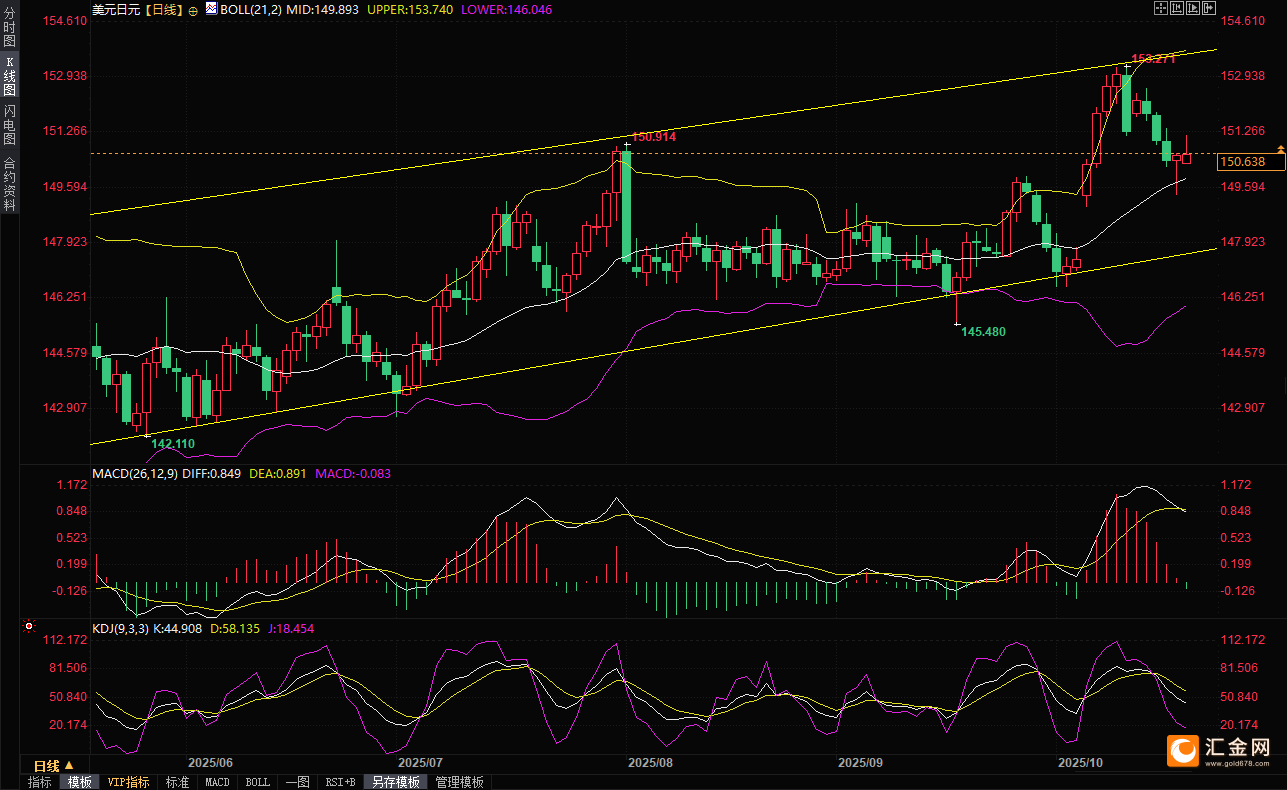Viewport: 1287px width, 790px height.
Task: Click the chart replay play-arrow icon
Action: (1193, 8)
